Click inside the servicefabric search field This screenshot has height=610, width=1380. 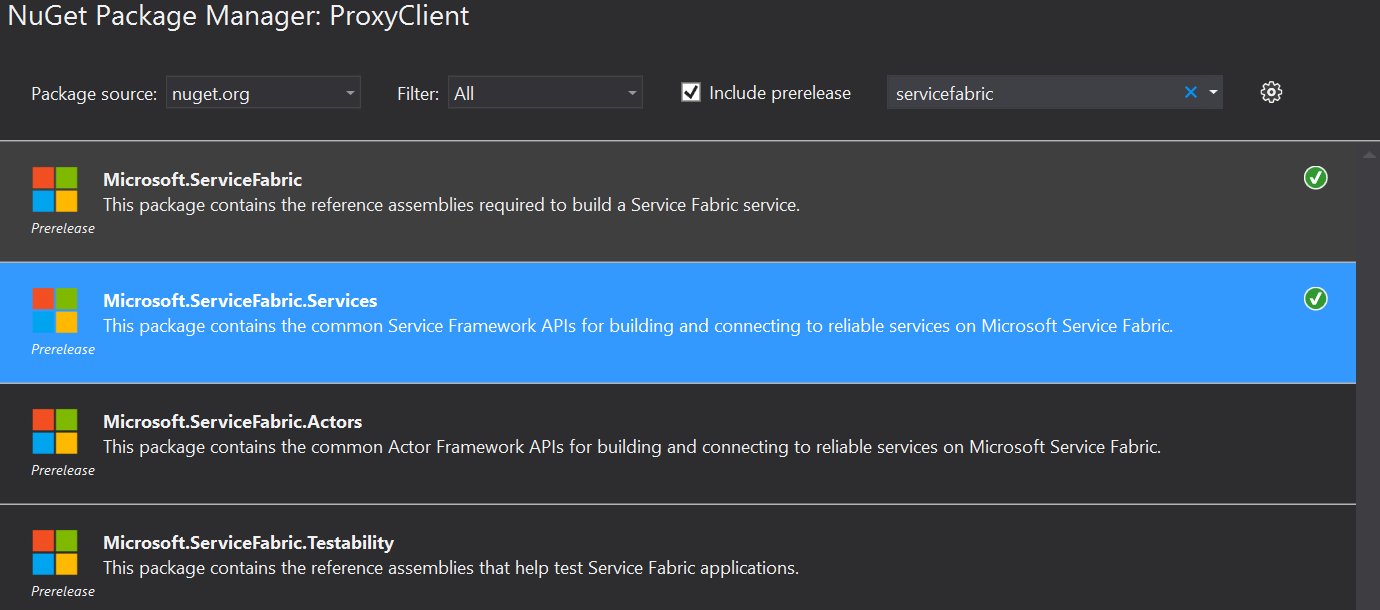[x=1030, y=94]
